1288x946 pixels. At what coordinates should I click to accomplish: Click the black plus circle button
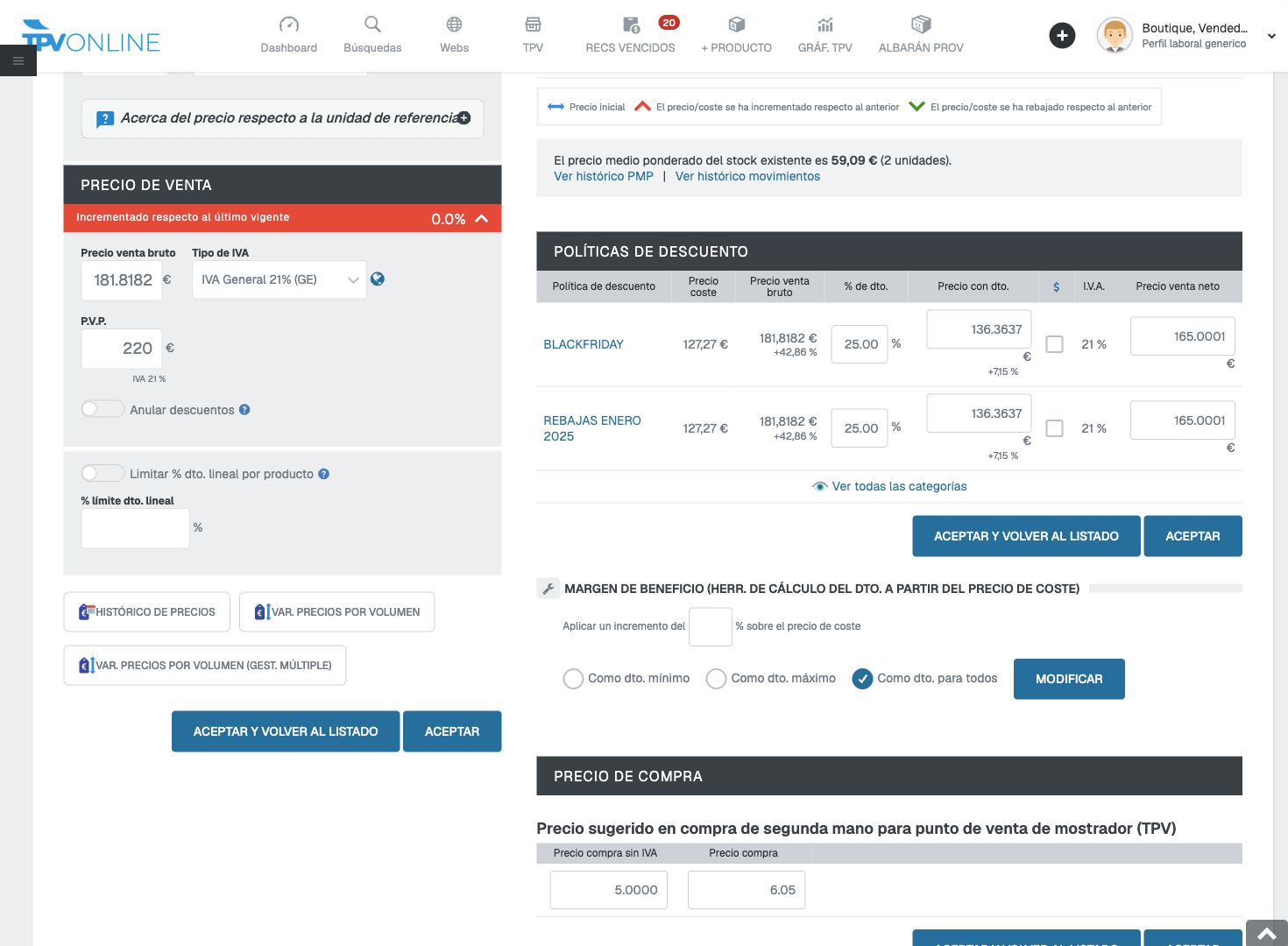[x=1062, y=35]
